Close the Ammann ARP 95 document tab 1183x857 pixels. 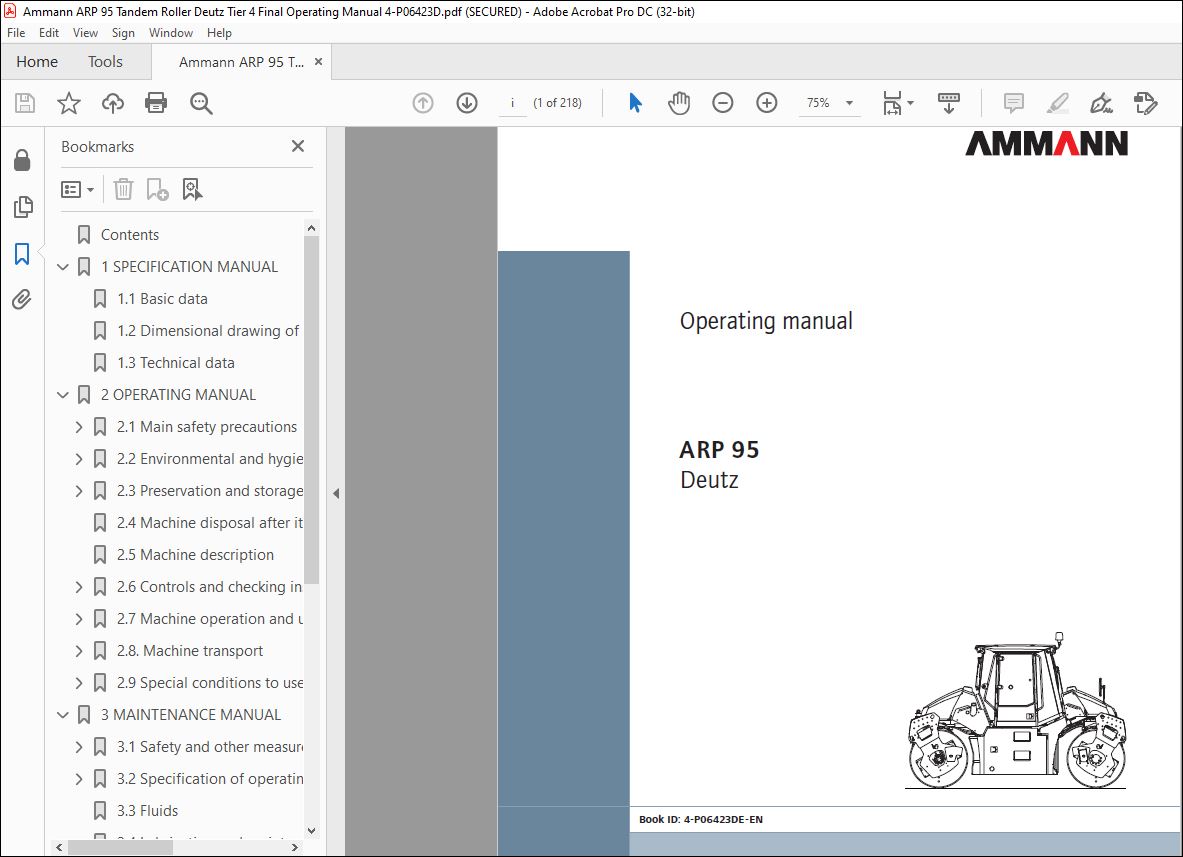coord(318,62)
